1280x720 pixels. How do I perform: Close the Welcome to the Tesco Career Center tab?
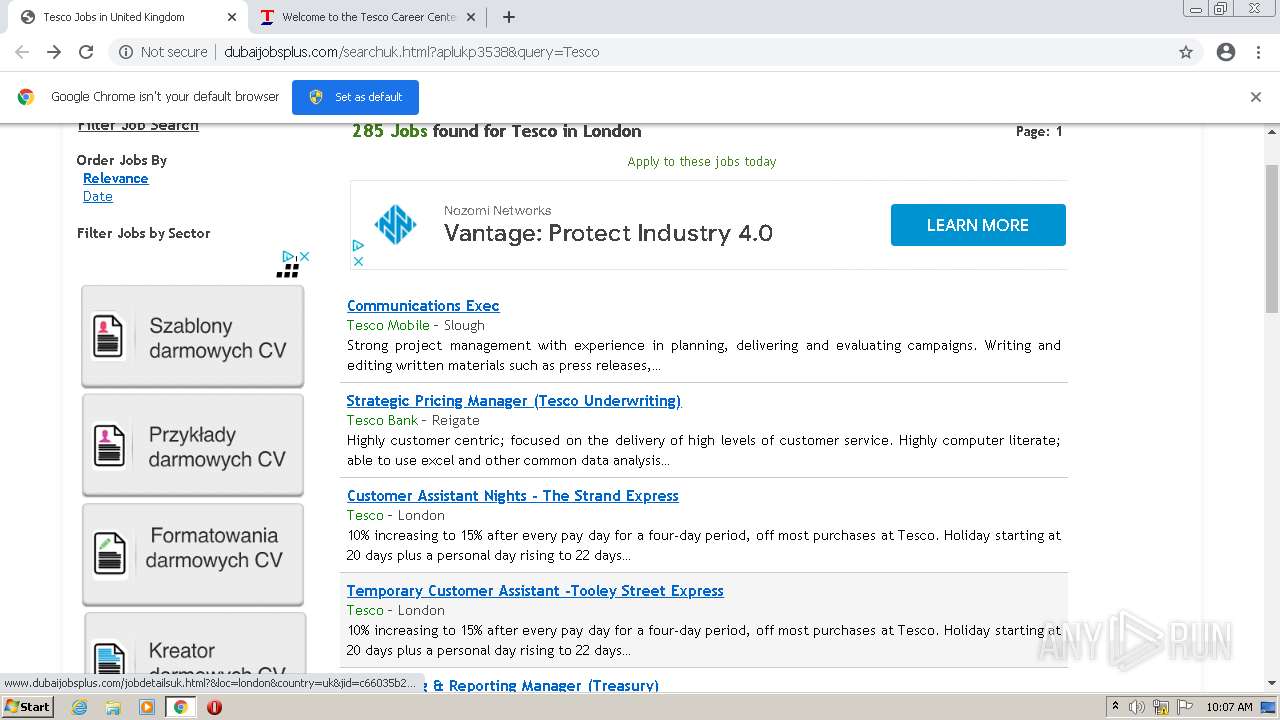tap(470, 17)
